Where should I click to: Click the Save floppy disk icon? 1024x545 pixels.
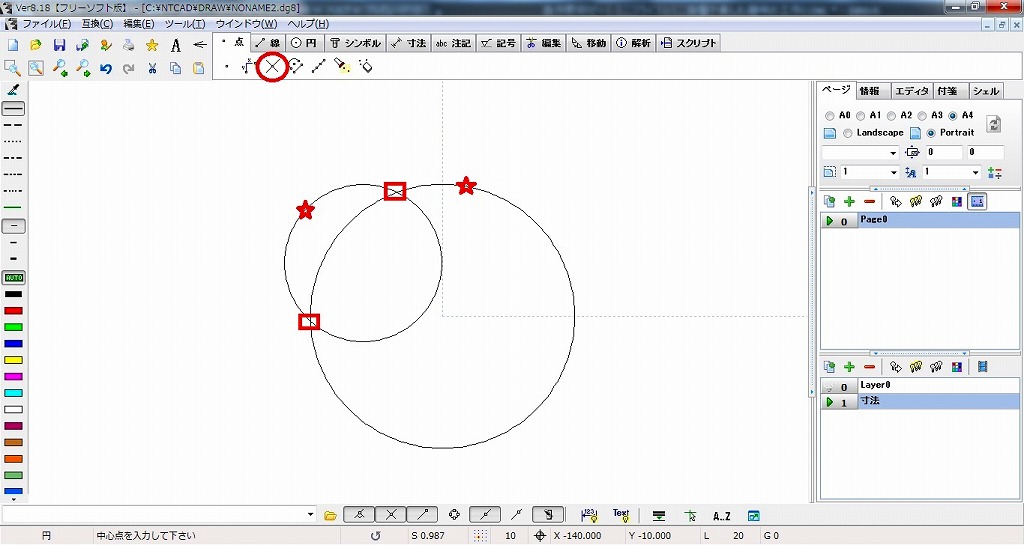(x=59, y=45)
